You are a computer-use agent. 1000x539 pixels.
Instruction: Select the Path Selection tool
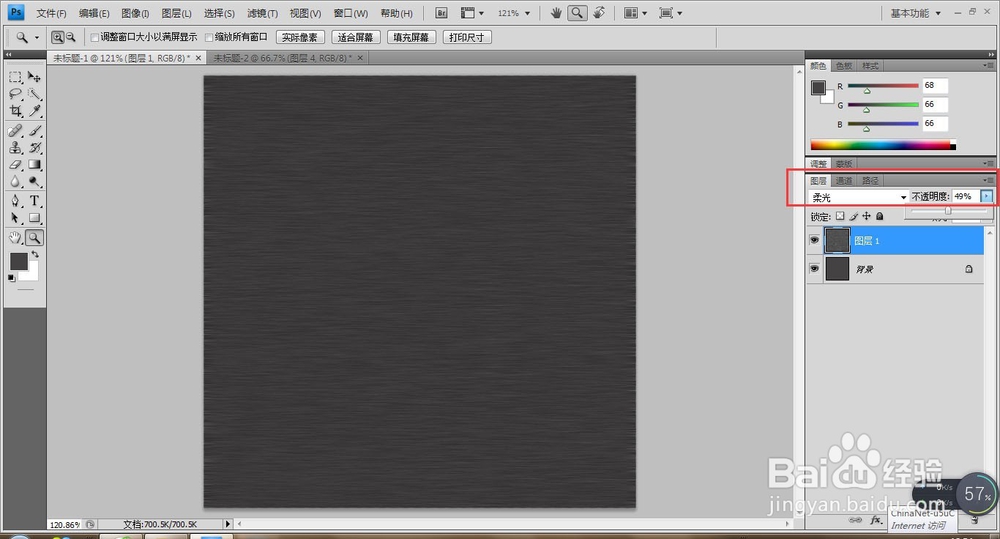pyautogui.click(x=15, y=218)
